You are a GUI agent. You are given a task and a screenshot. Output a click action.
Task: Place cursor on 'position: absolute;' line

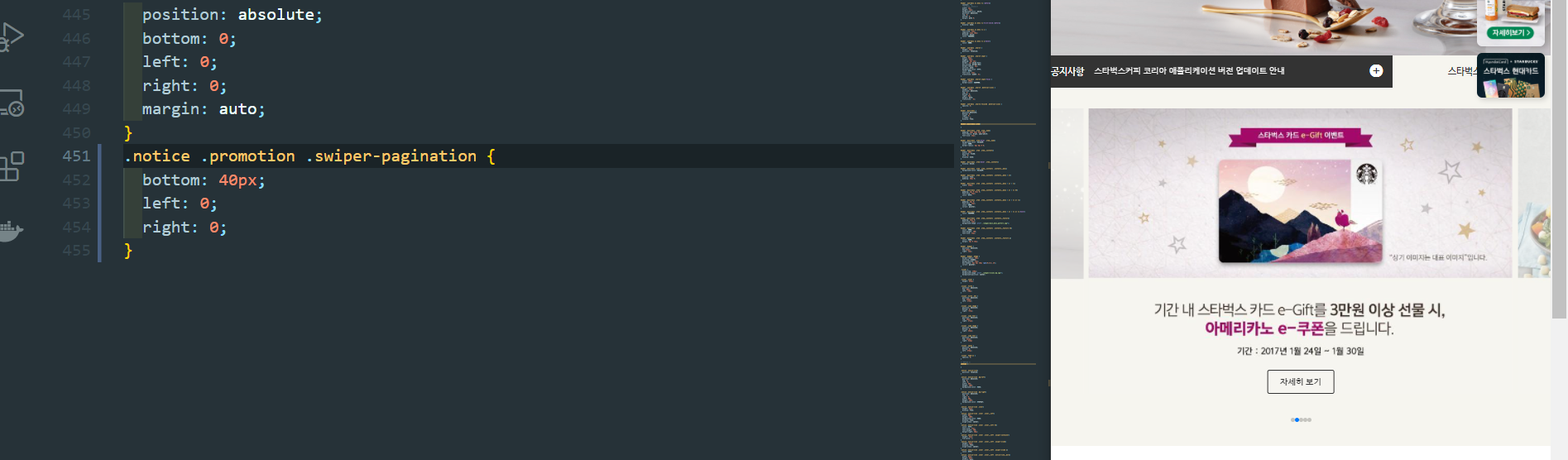tap(233, 14)
